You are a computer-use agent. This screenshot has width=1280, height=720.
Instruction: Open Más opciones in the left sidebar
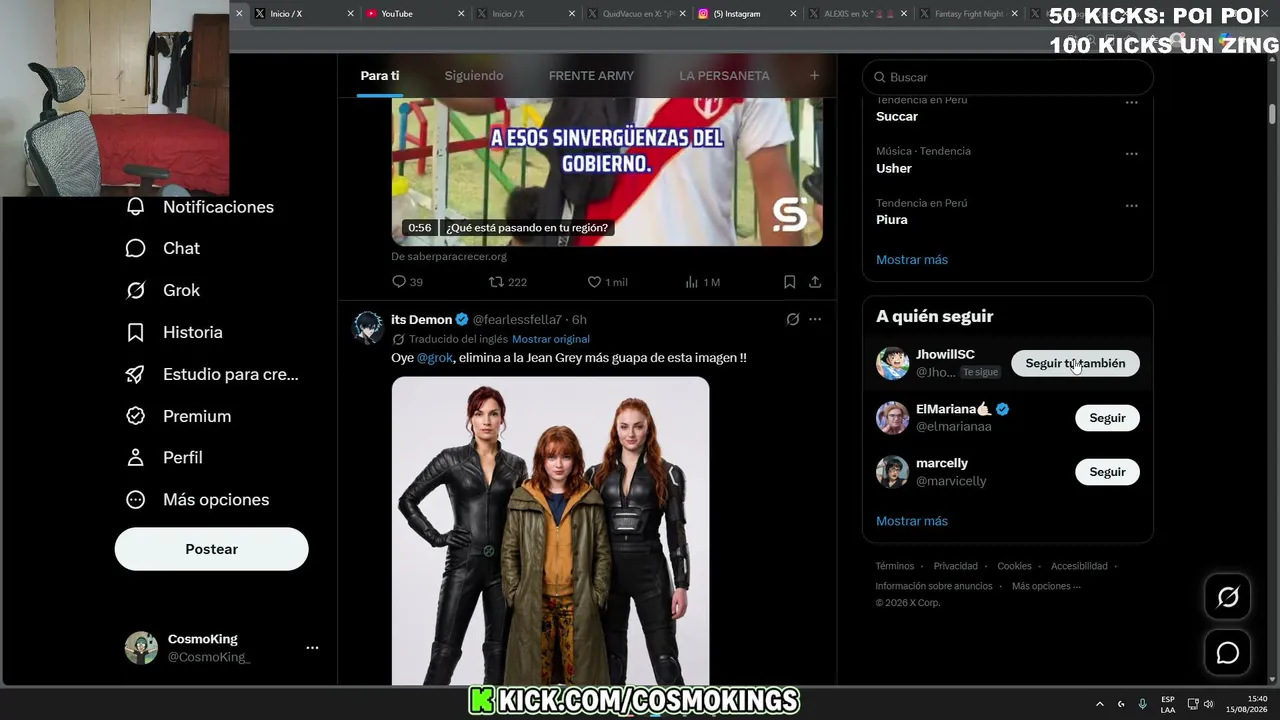click(196, 499)
